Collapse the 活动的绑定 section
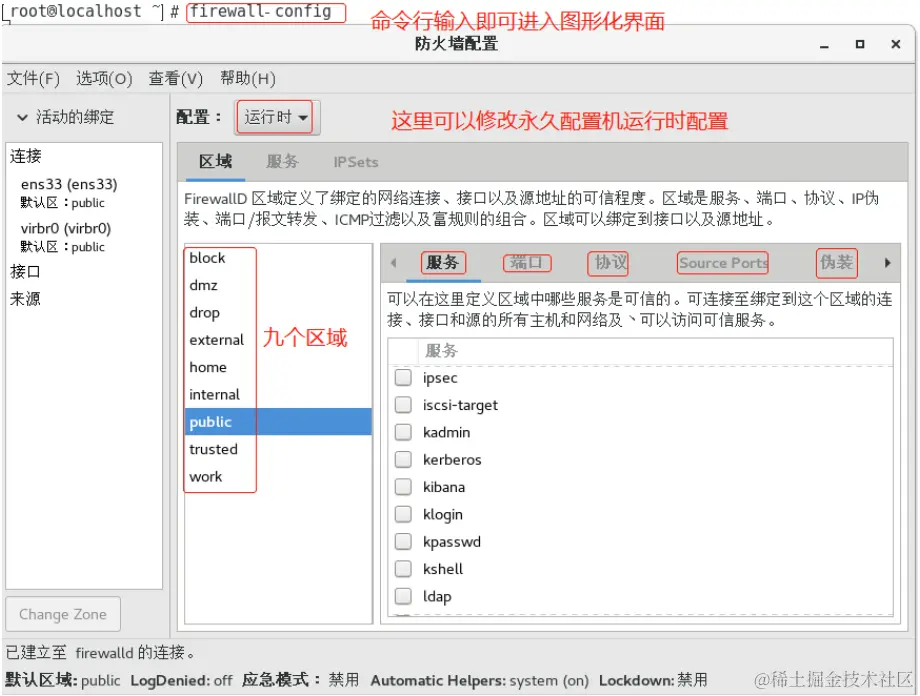Screen dimensions: 920x696 pyautogui.click(x=22, y=117)
